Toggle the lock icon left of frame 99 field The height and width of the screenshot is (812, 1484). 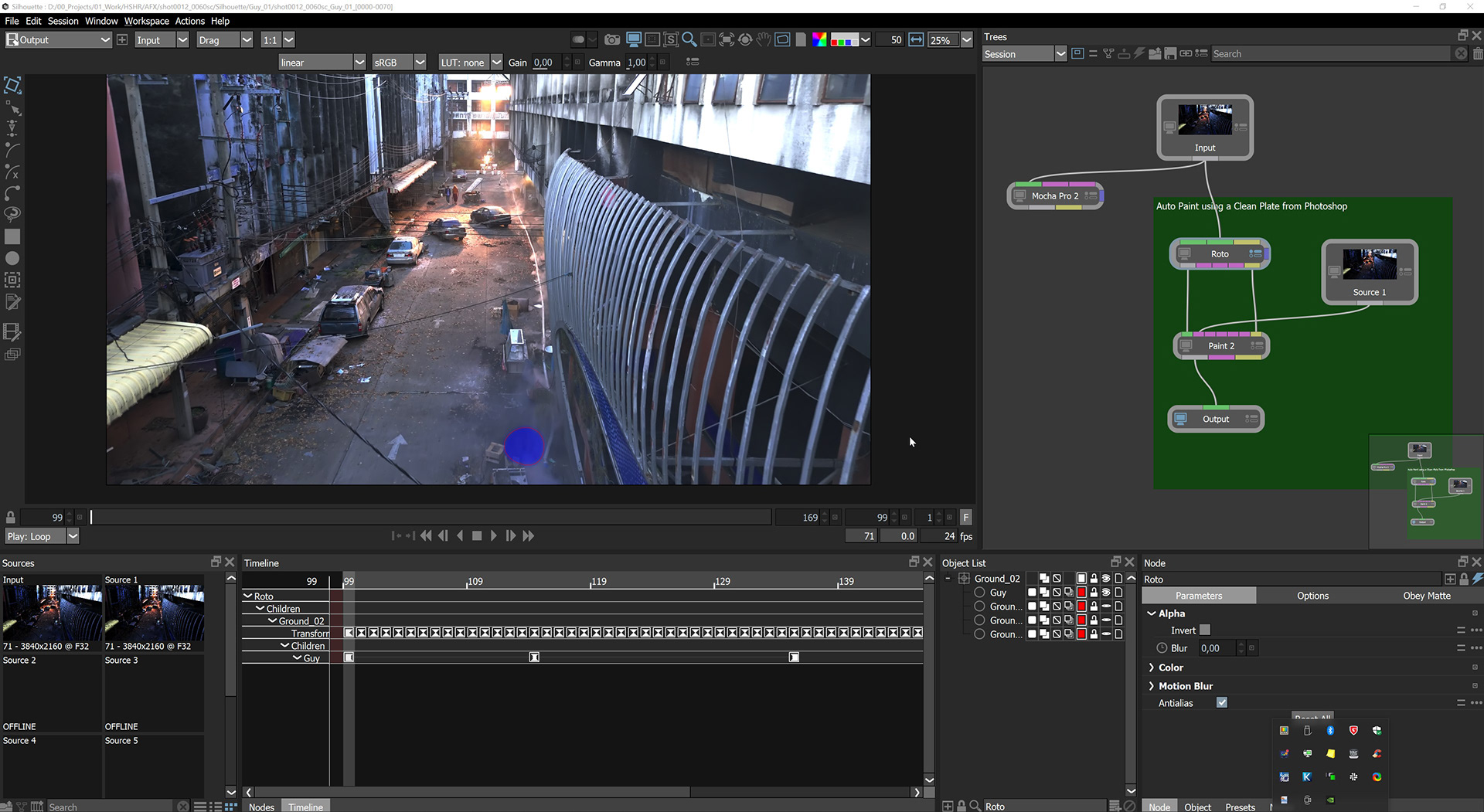click(x=11, y=517)
